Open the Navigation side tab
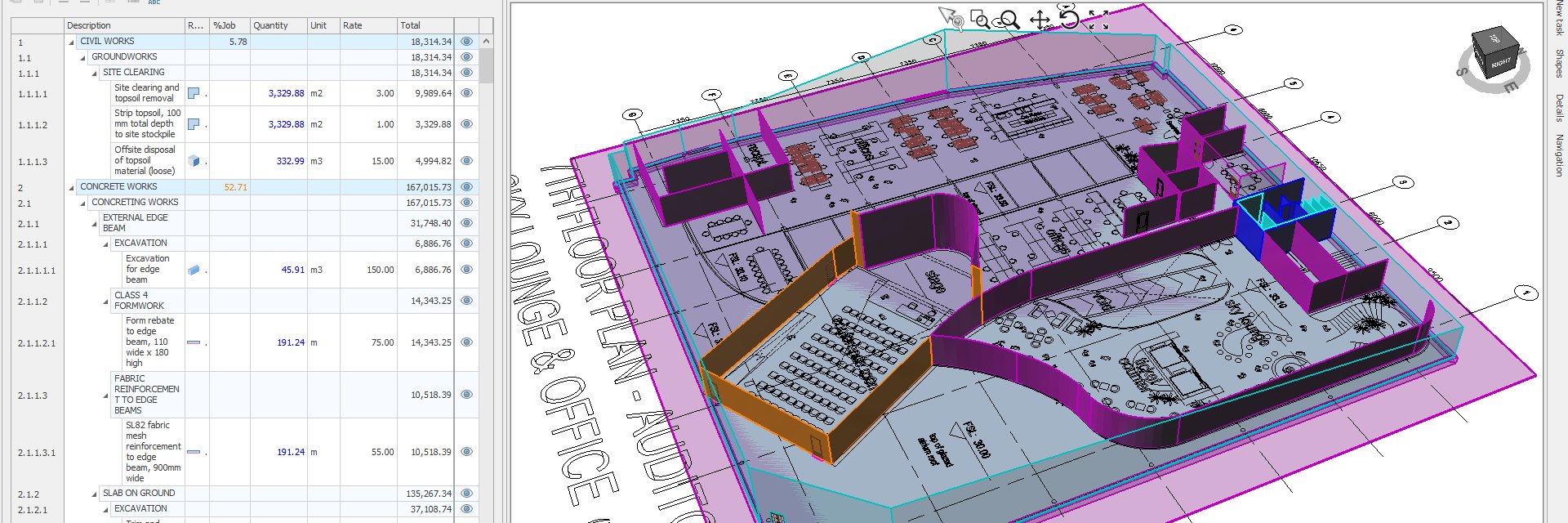1568x523 pixels. (1559, 155)
